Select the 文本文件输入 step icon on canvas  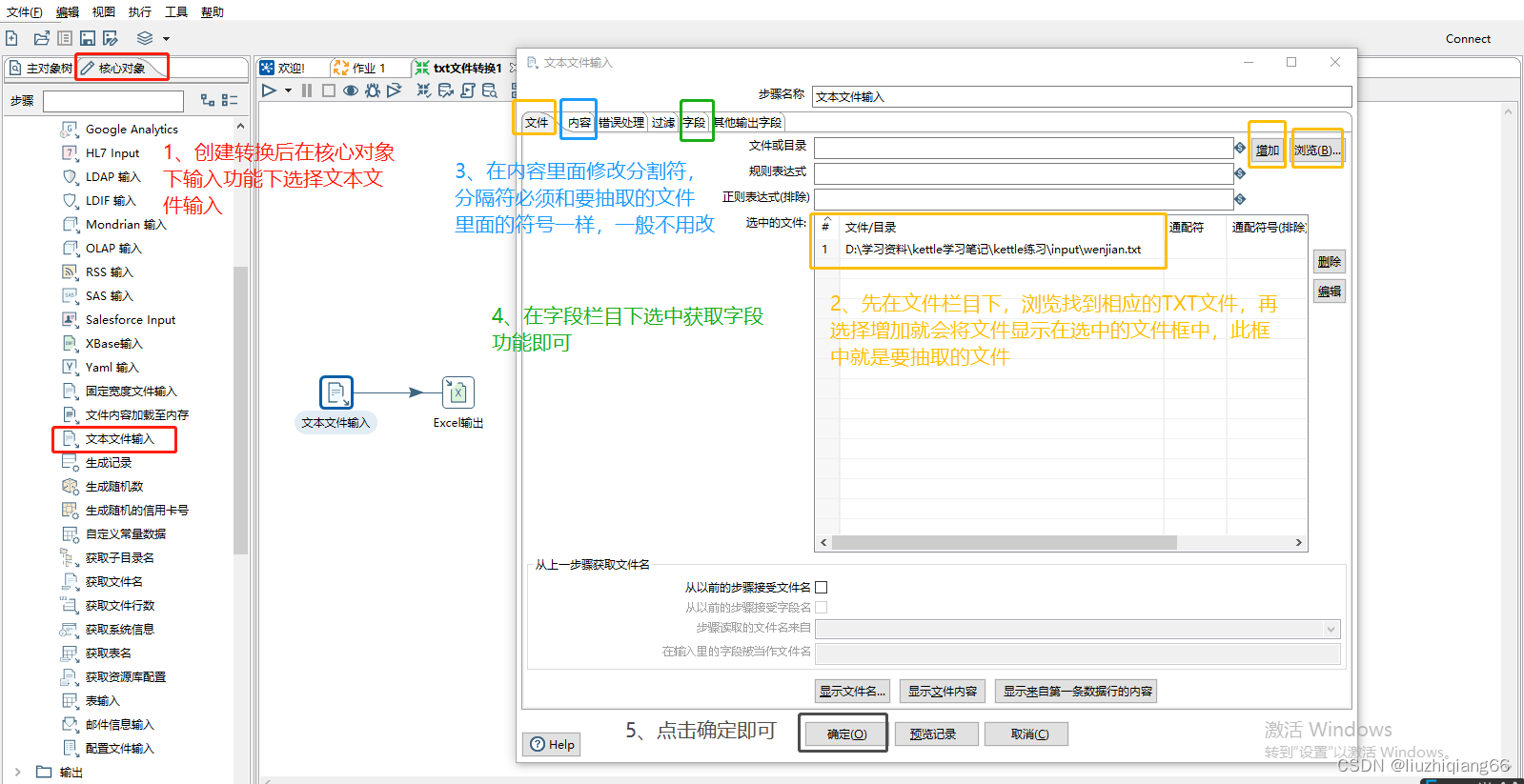(336, 392)
